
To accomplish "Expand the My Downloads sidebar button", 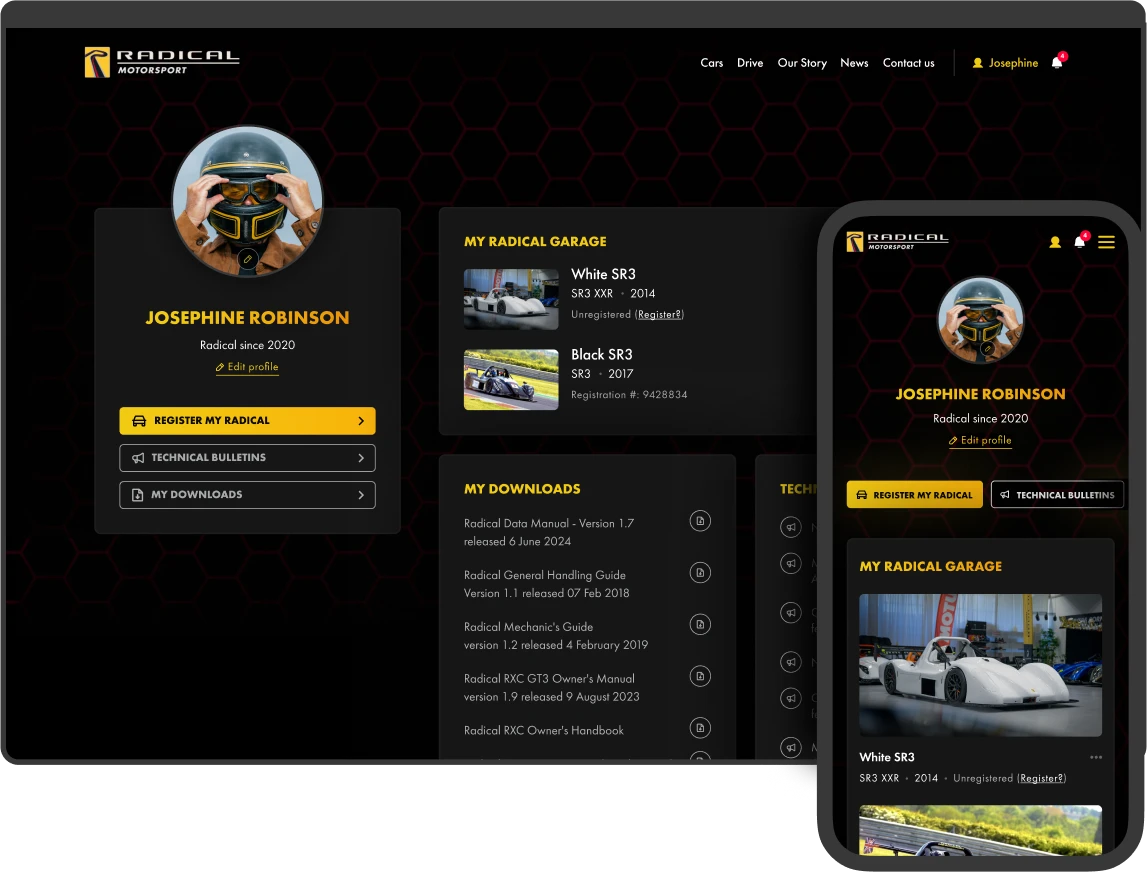I will point(247,495).
